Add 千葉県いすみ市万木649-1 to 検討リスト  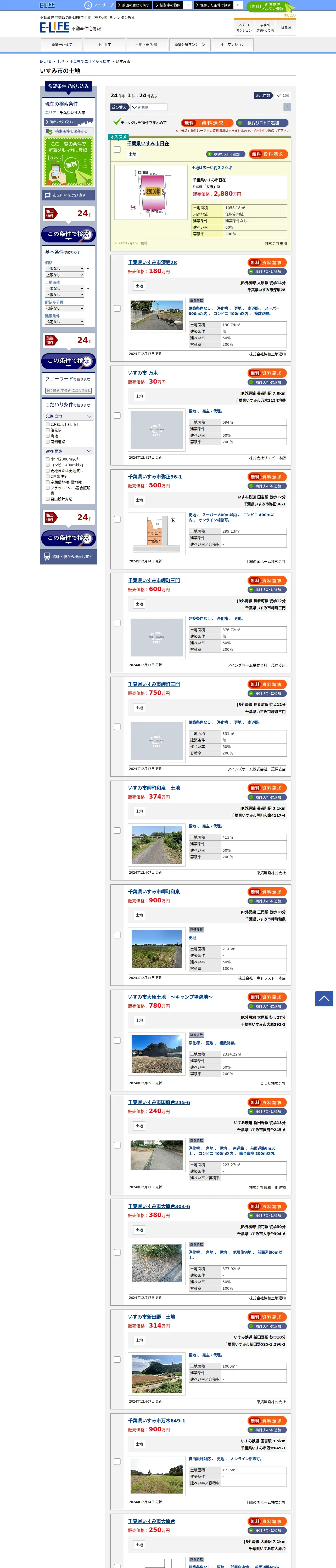(x=268, y=1430)
